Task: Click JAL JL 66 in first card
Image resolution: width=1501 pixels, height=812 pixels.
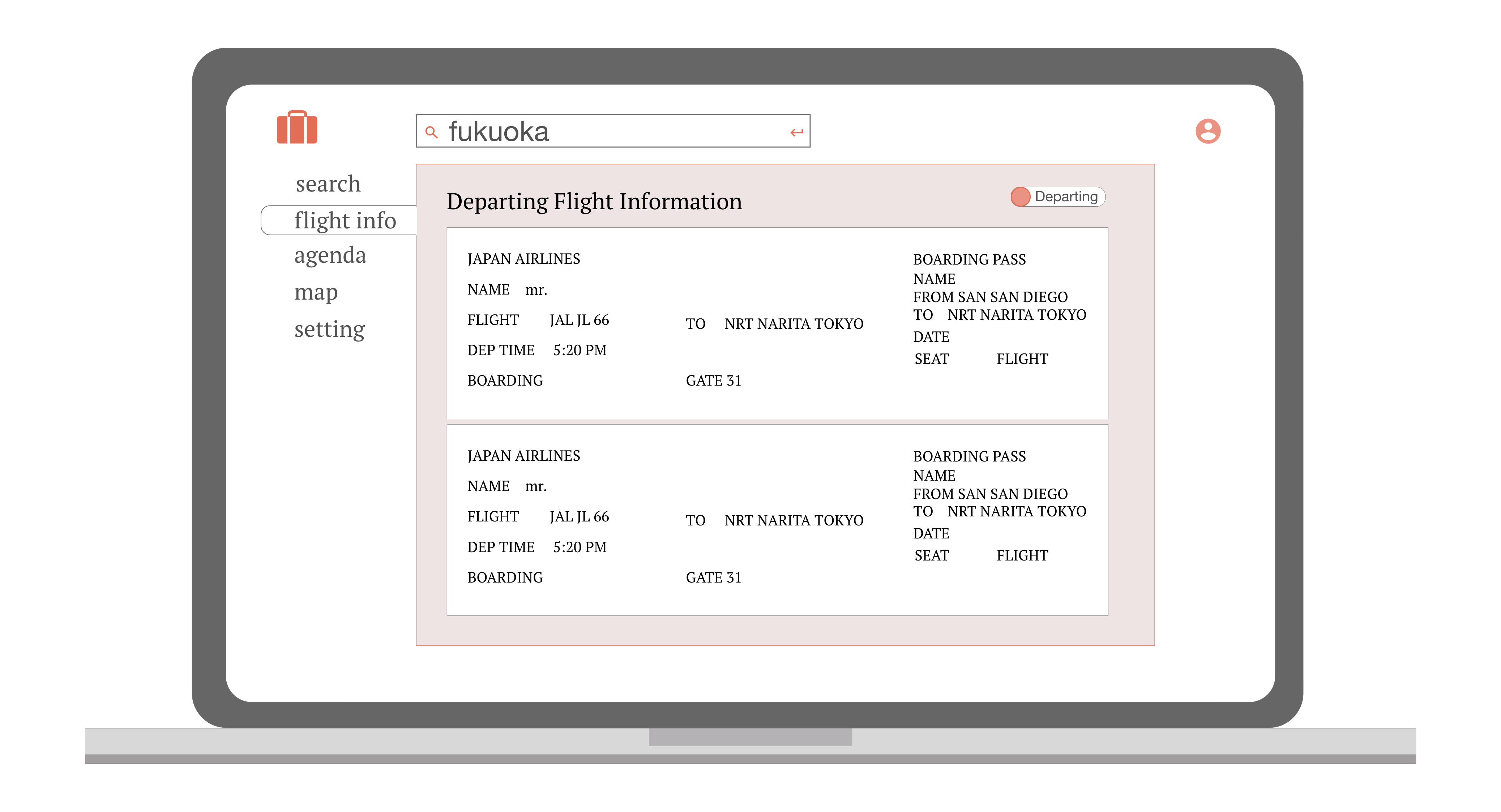Action: pyautogui.click(x=579, y=320)
